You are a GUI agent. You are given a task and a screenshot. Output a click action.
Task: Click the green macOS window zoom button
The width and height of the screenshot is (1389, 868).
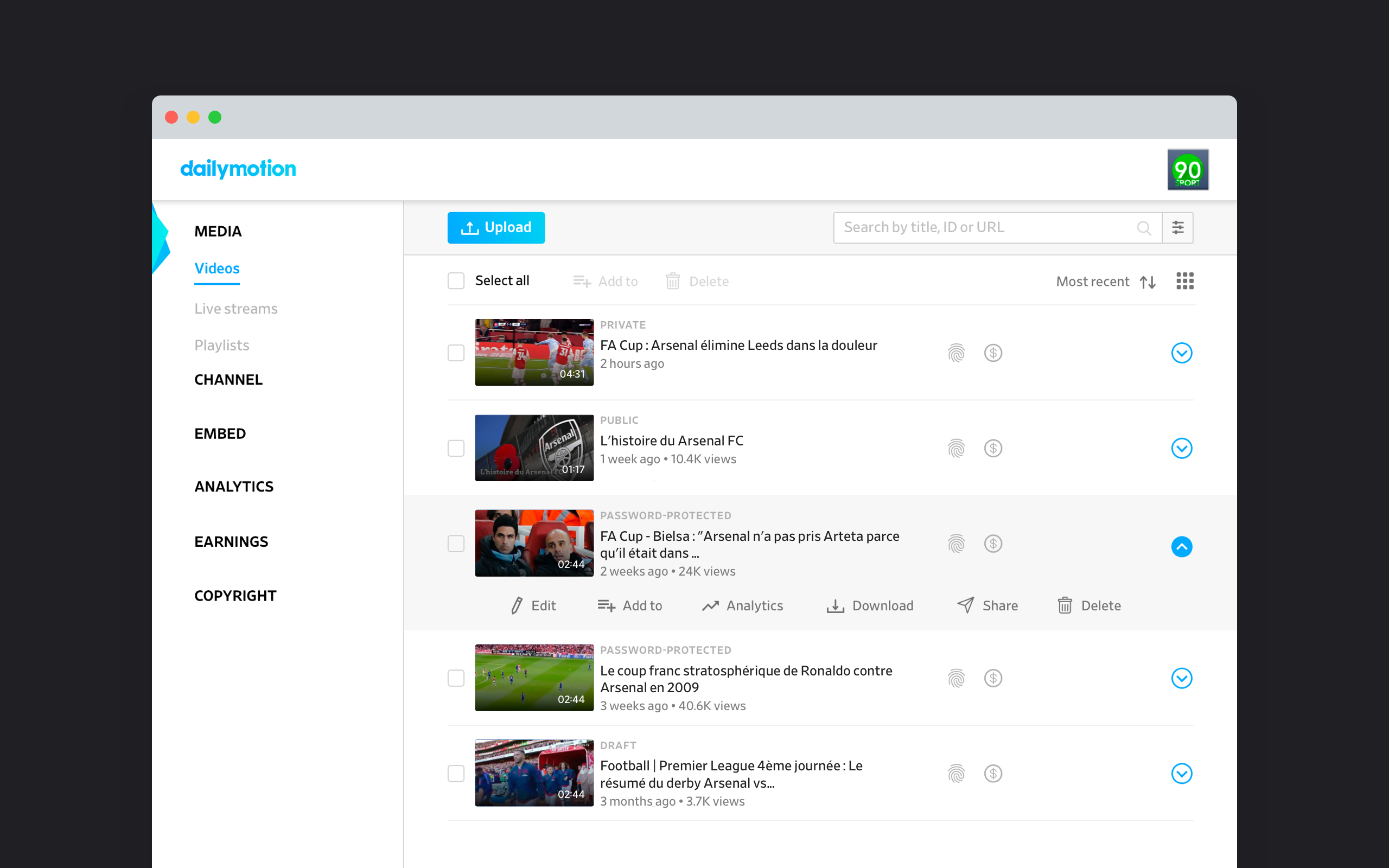coord(215,117)
